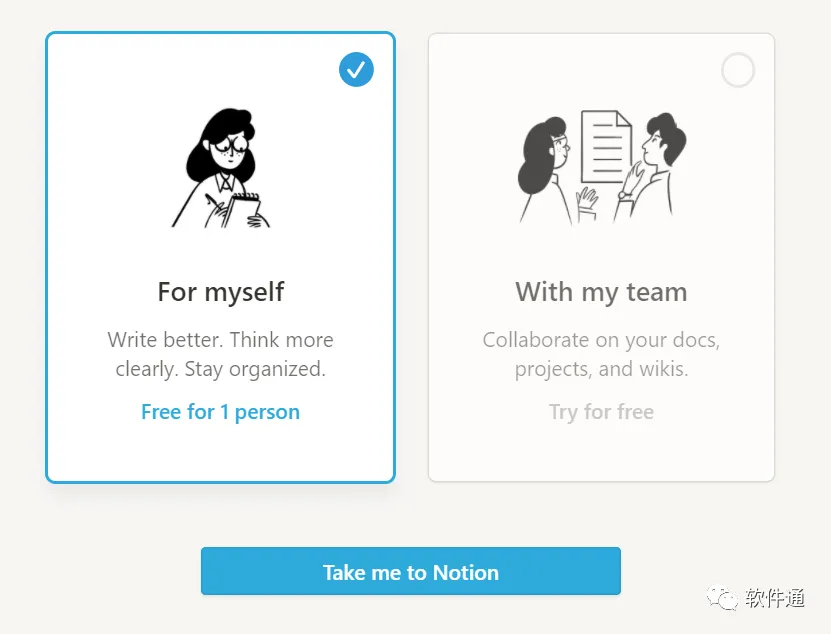Click the "For myself" heading

[221, 292]
